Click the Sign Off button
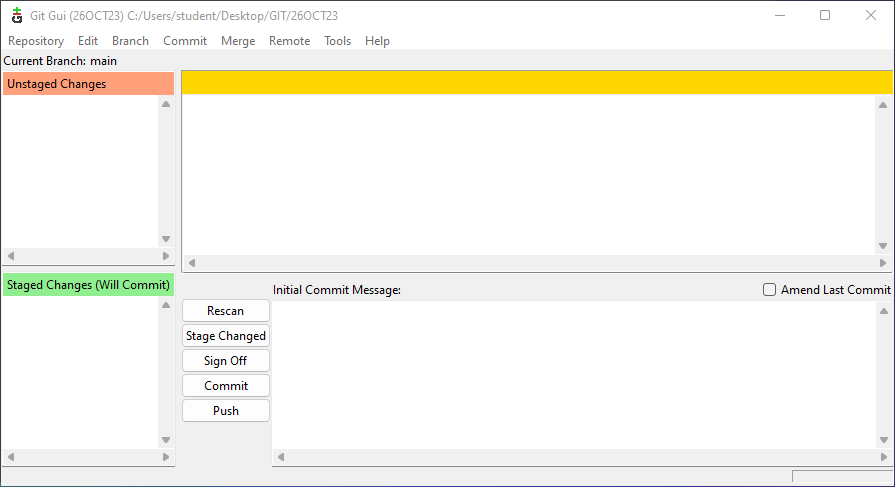The width and height of the screenshot is (895, 487). tap(225, 361)
